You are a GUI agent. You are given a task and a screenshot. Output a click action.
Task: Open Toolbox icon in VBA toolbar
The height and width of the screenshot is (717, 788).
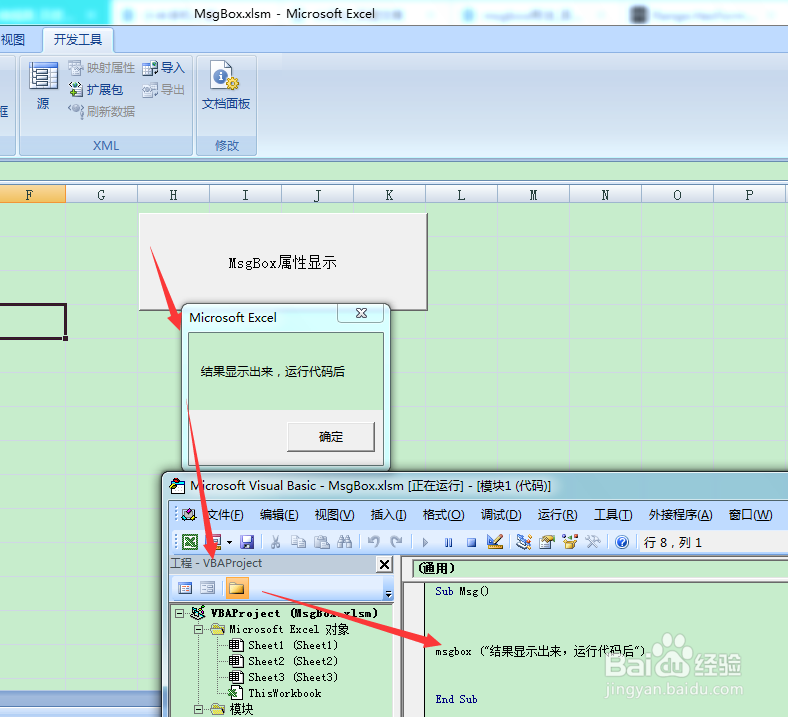coord(593,542)
